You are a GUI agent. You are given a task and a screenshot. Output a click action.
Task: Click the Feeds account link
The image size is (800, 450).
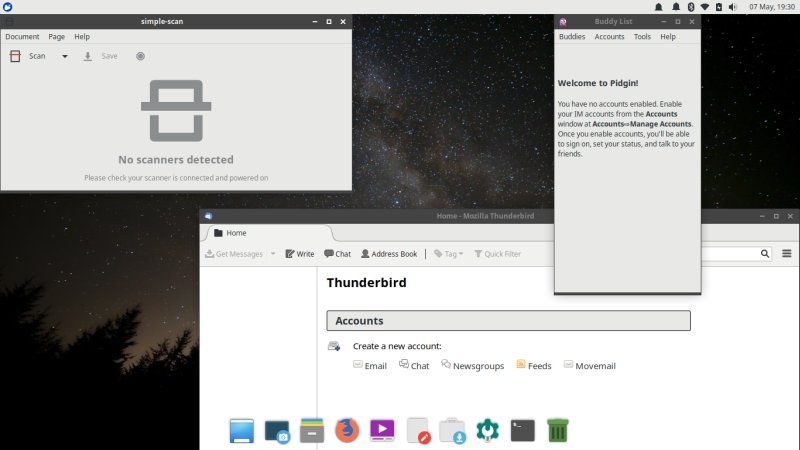pos(534,365)
